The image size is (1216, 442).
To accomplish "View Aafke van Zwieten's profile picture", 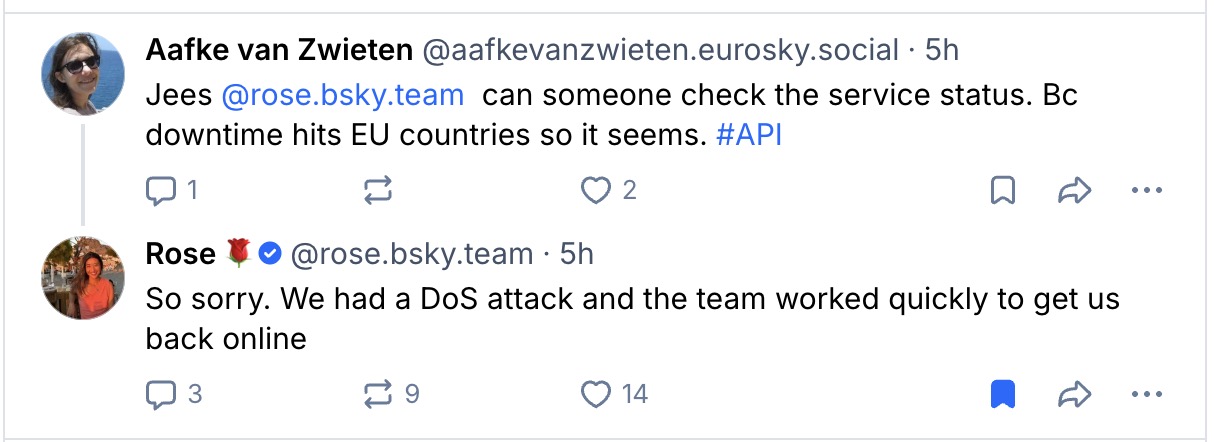I will [83, 74].
